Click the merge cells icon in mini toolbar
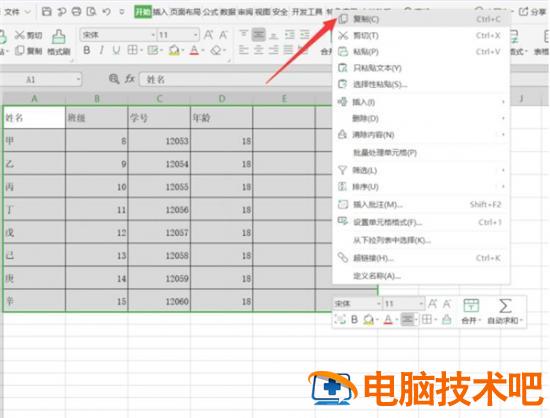550x418 pixels. pos(471,306)
